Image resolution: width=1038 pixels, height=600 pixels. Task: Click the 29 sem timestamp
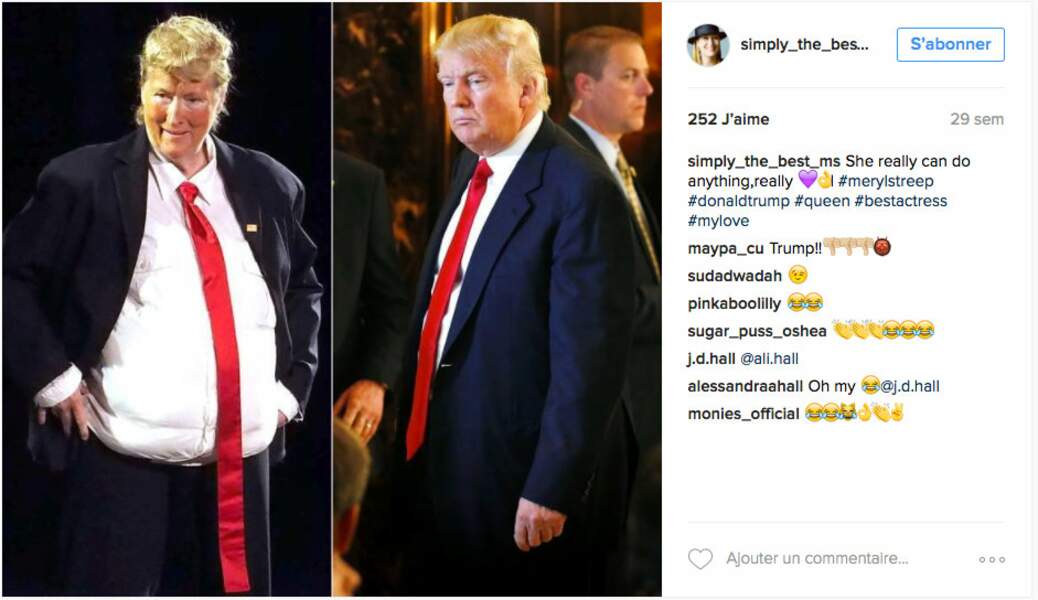coord(977,119)
